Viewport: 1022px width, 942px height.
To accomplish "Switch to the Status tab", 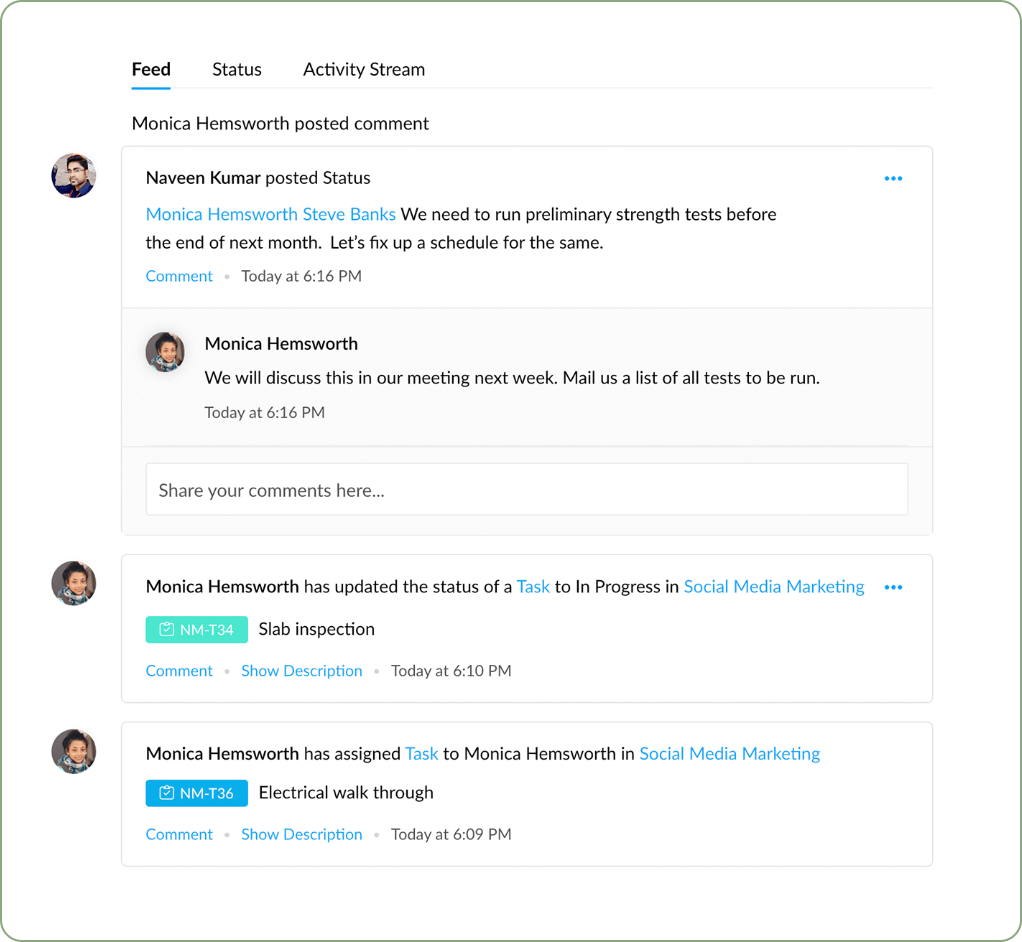I will coord(237,69).
